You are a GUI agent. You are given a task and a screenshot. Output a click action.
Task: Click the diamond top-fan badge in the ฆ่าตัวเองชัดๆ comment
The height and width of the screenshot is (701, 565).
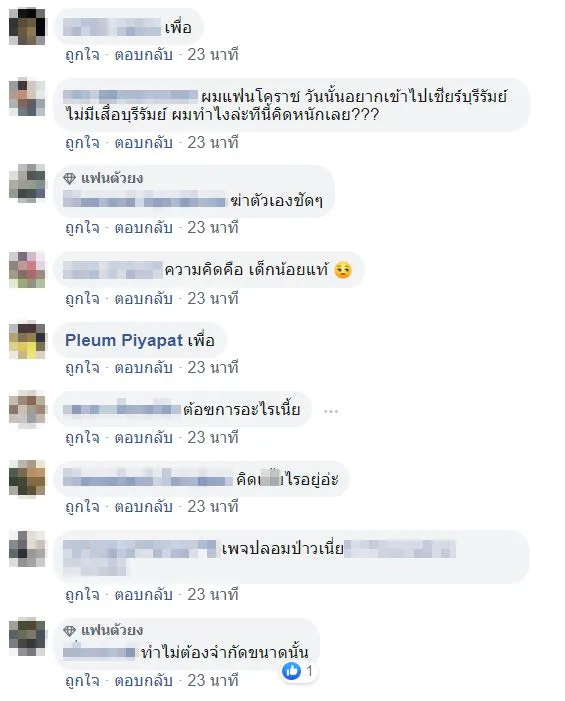coord(69,179)
